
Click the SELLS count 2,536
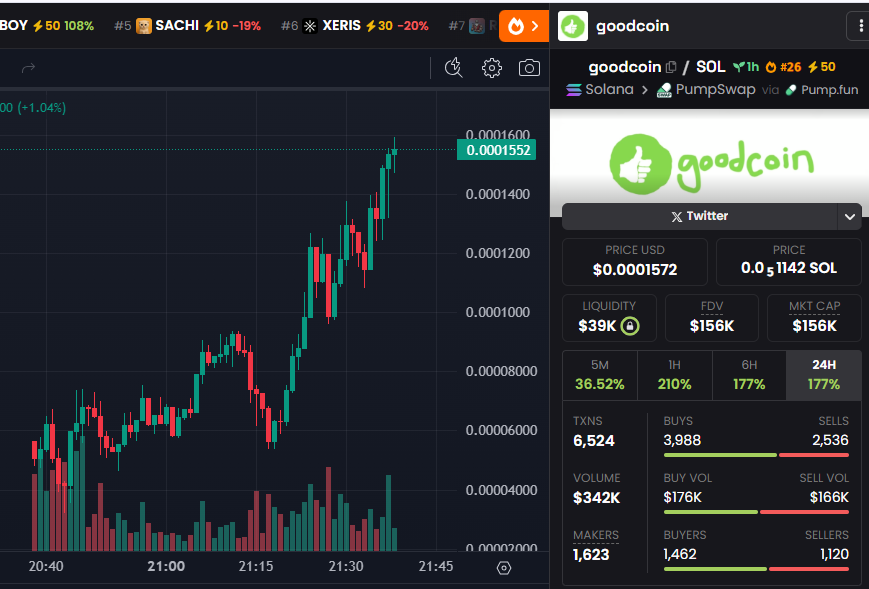(x=830, y=441)
